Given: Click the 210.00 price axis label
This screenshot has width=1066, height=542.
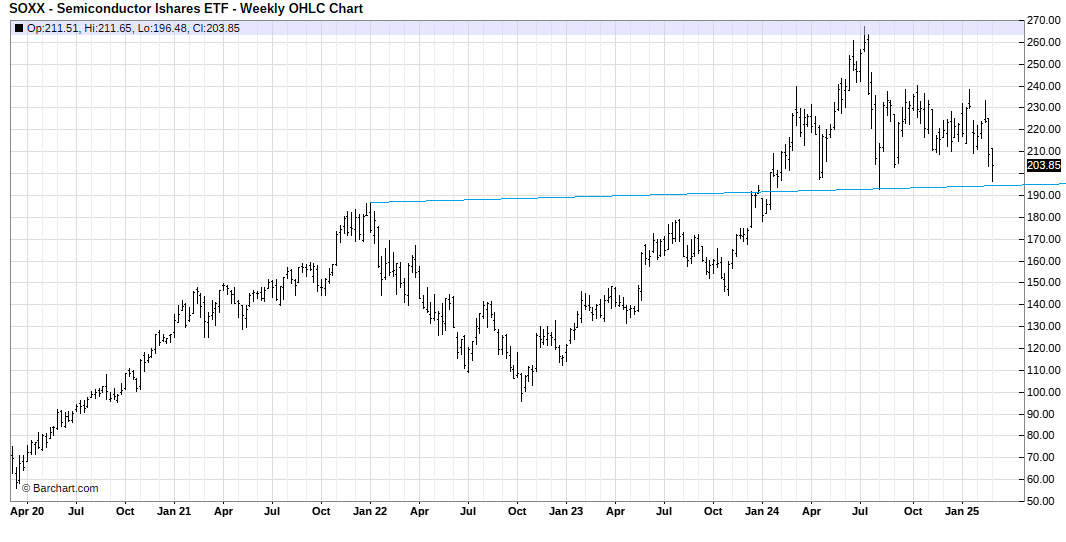Looking at the screenshot, I should (x=1045, y=151).
